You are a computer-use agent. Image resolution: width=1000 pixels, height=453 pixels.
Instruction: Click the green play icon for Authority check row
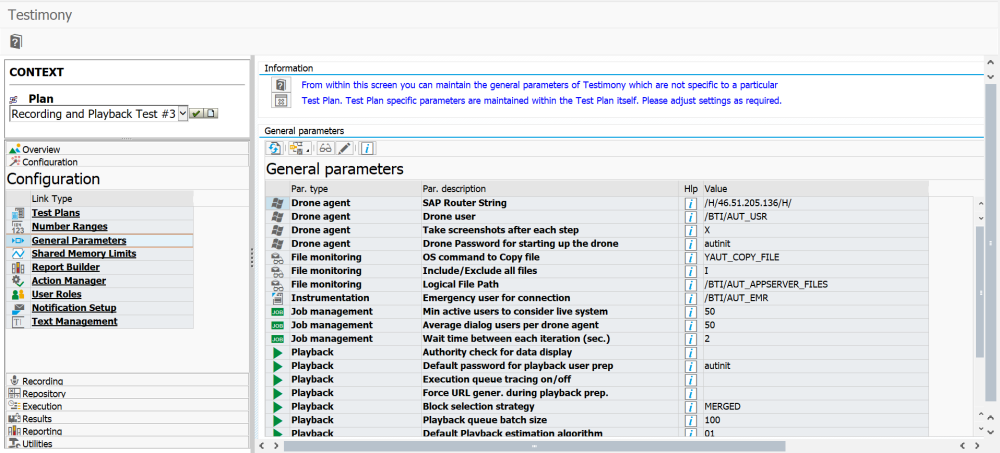(x=277, y=352)
